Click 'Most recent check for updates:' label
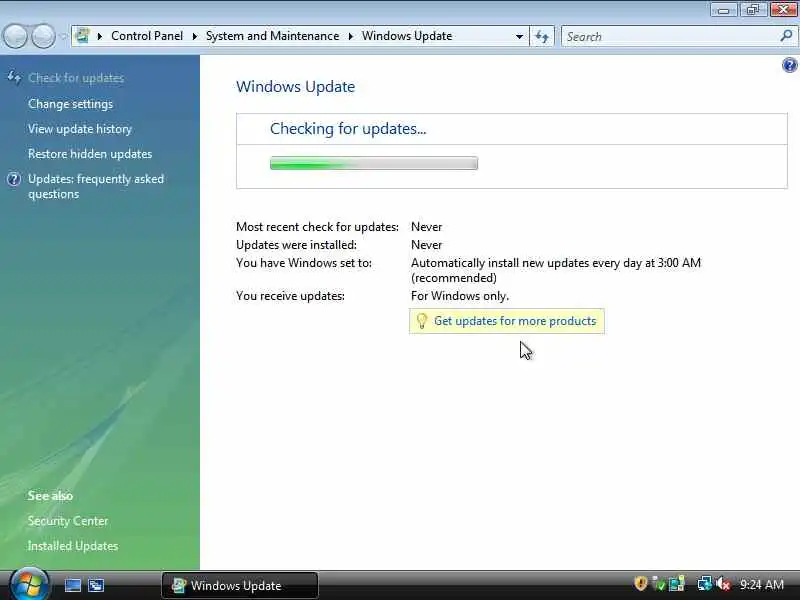The width and height of the screenshot is (800, 600). pyautogui.click(x=317, y=227)
